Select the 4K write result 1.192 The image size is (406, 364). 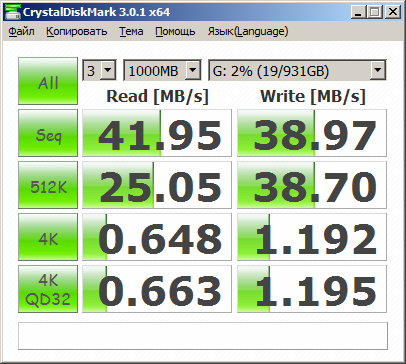coord(312,237)
